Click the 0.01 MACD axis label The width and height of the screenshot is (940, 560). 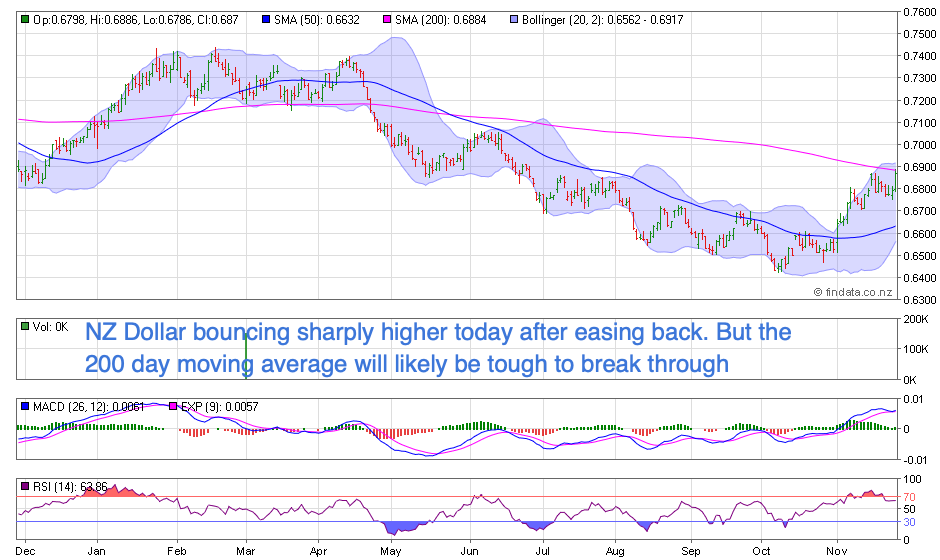point(915,399)
